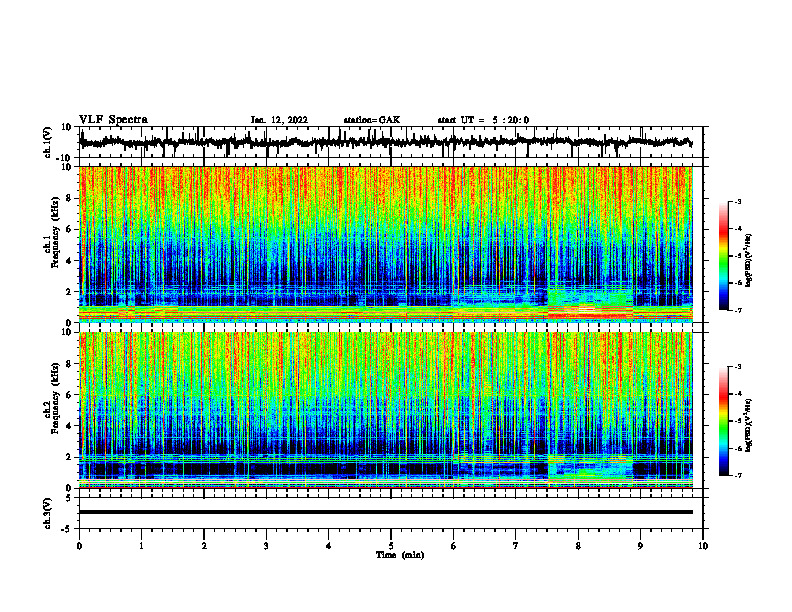
Task: Click the "2" kHz tick on ch.1 spectrogram
Action: [69, 291]
